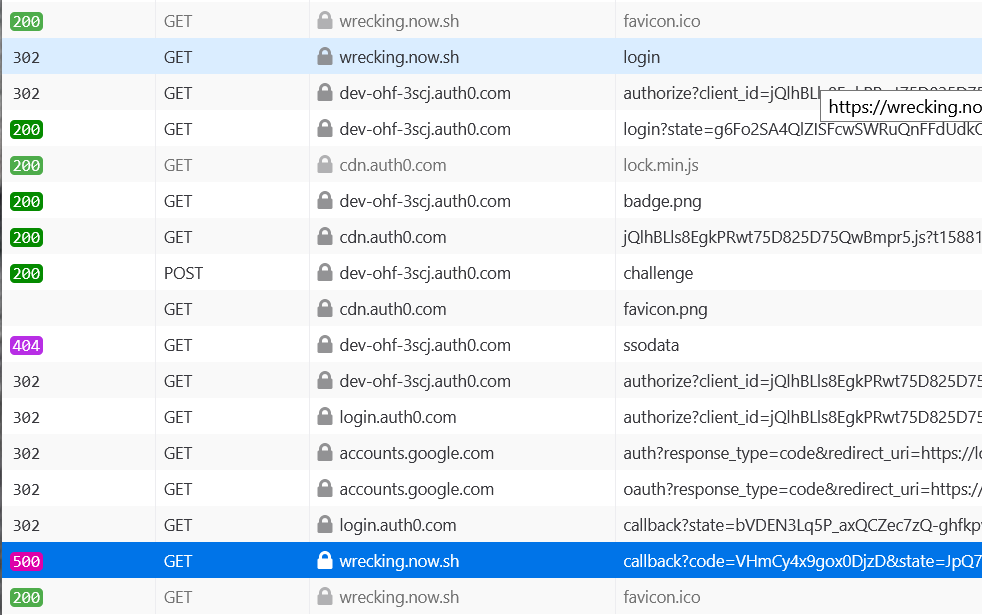Click the accounts.google.com domain in the oauth?response_type row
Image resolution: width=982 pixels, height=615 pixels.
(416, 490)
